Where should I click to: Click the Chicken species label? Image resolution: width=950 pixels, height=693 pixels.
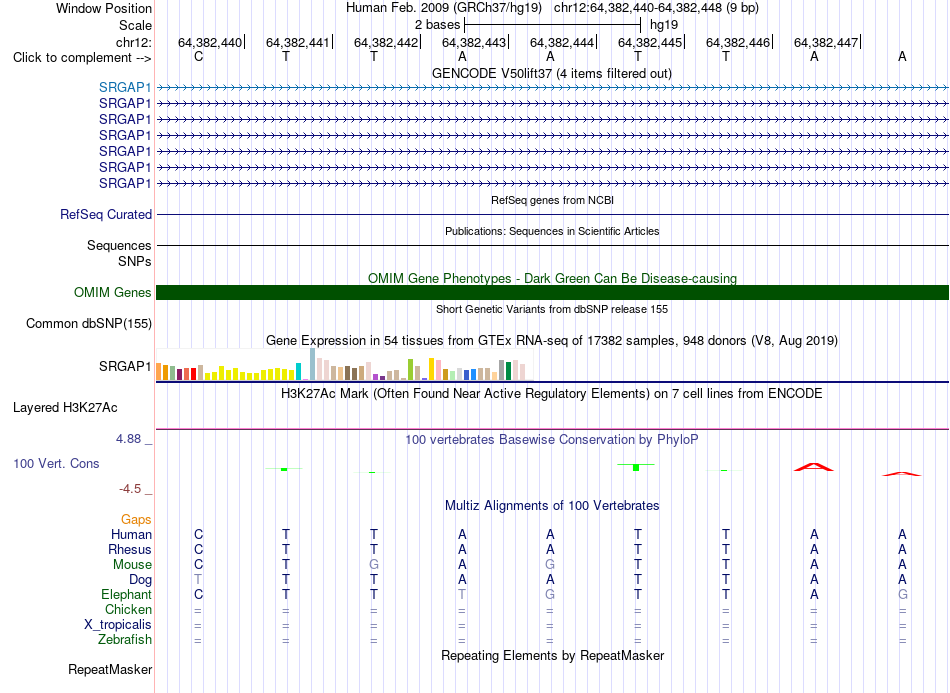coord(128,609)
